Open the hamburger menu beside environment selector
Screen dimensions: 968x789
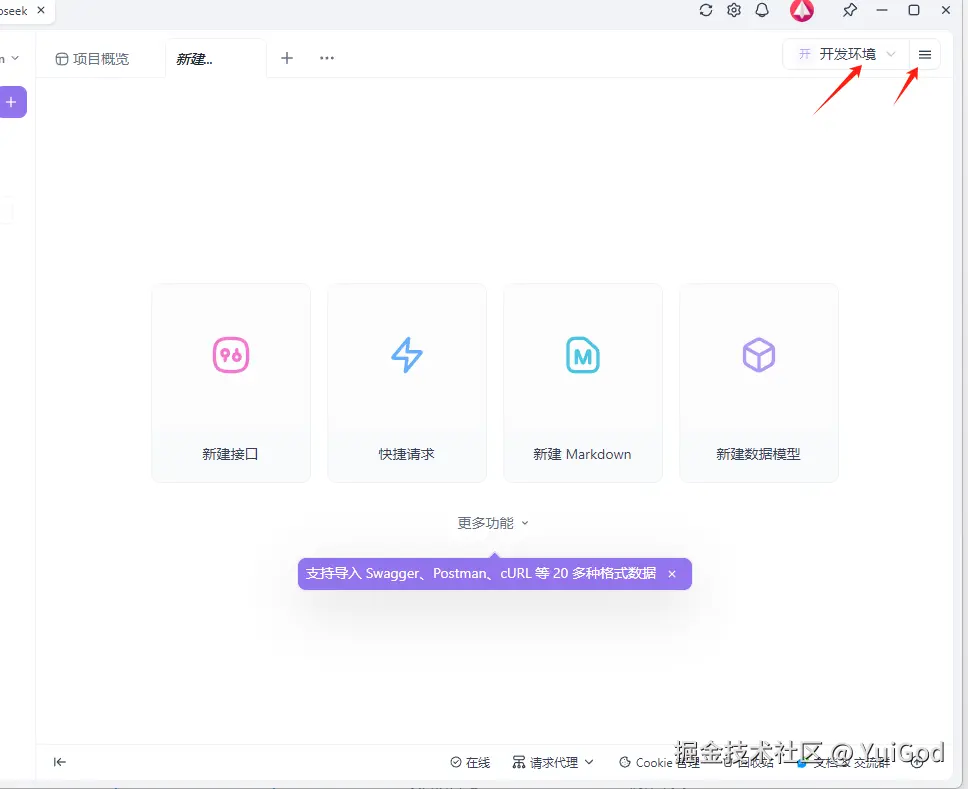pos(924,55)
